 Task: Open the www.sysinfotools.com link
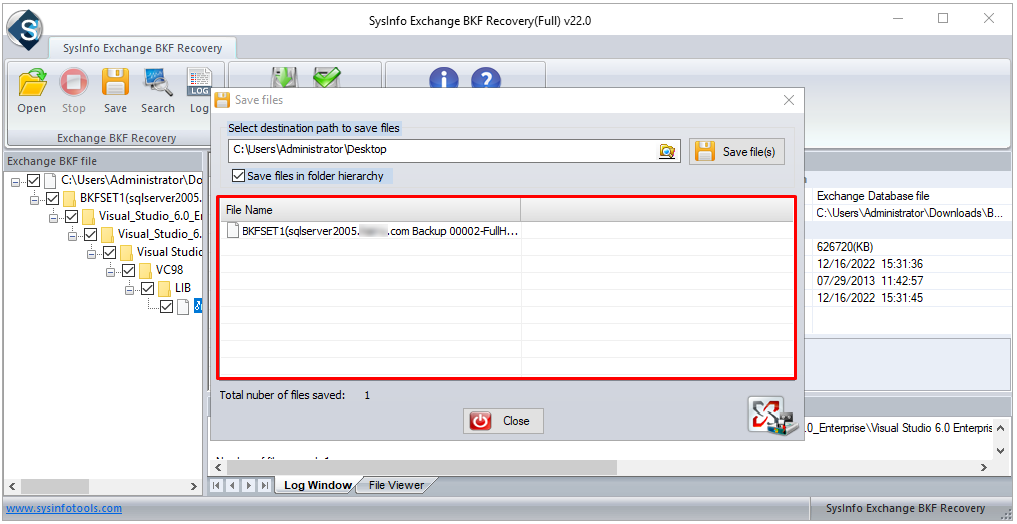(x=64, y=508)
